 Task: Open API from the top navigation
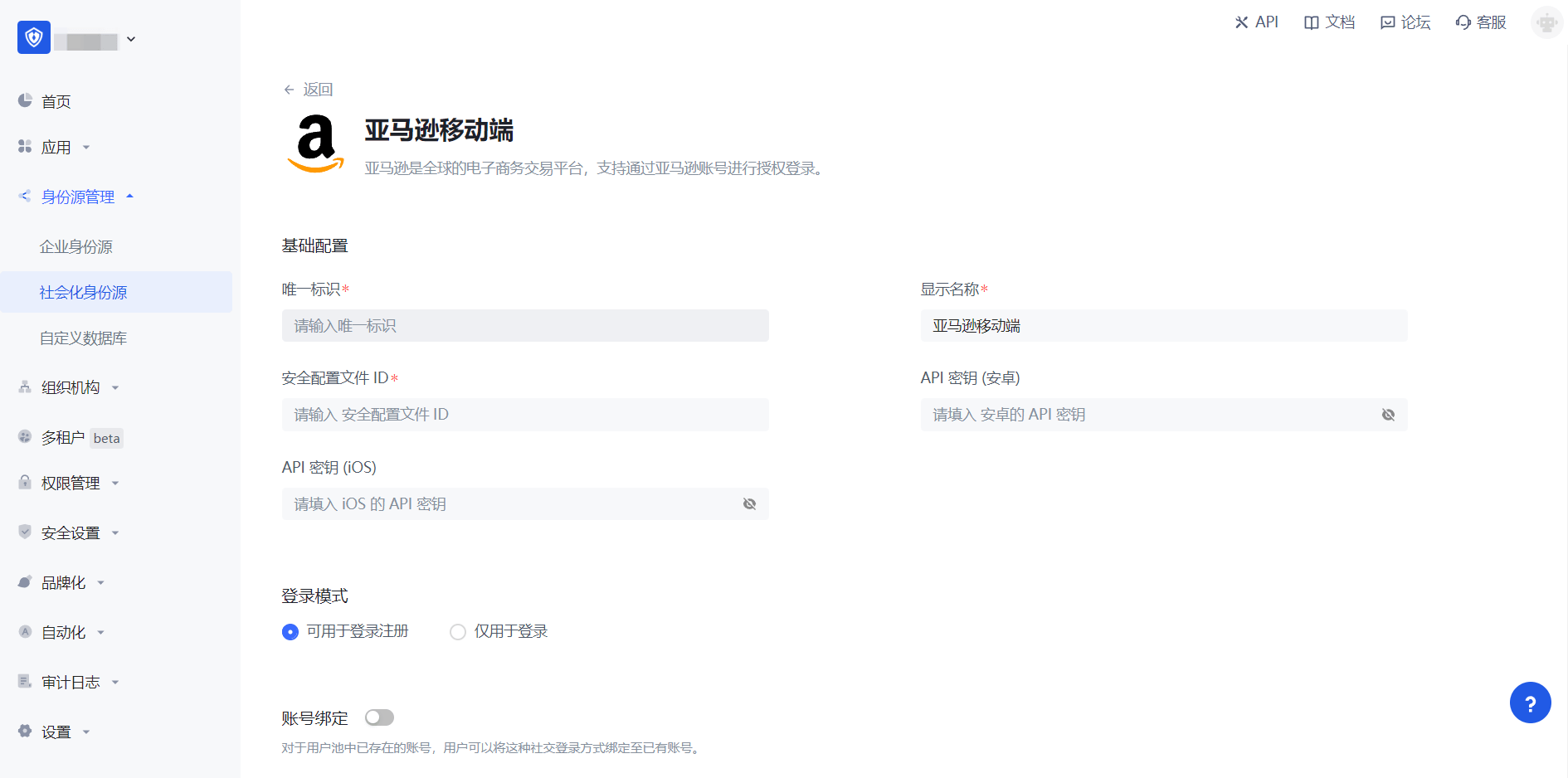coord(1256,22)
